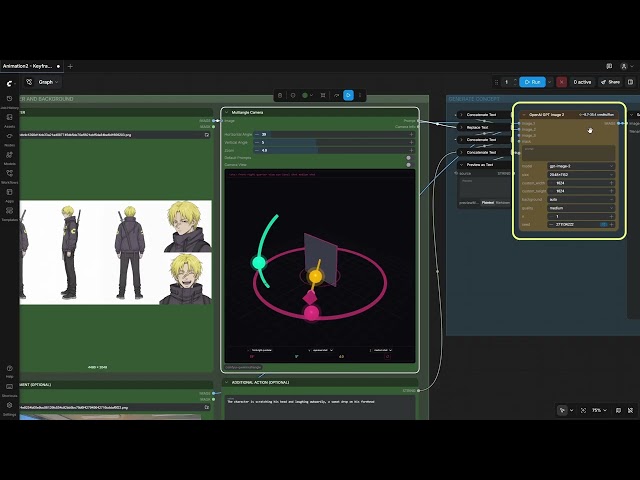
Task: Click the drag handle left of batch count
Action: pos(496,82)
